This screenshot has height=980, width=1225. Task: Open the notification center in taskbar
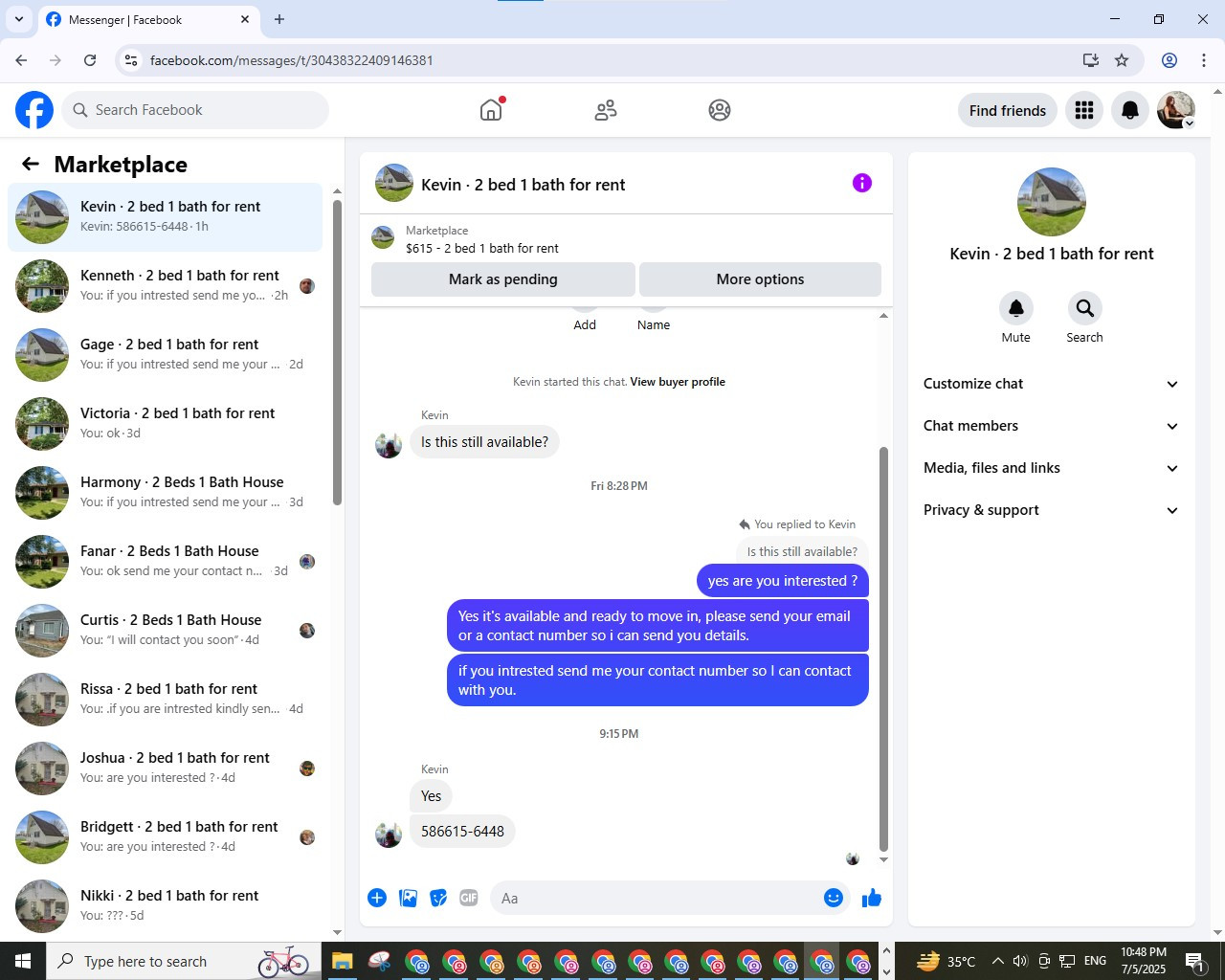coord(1195,961)
